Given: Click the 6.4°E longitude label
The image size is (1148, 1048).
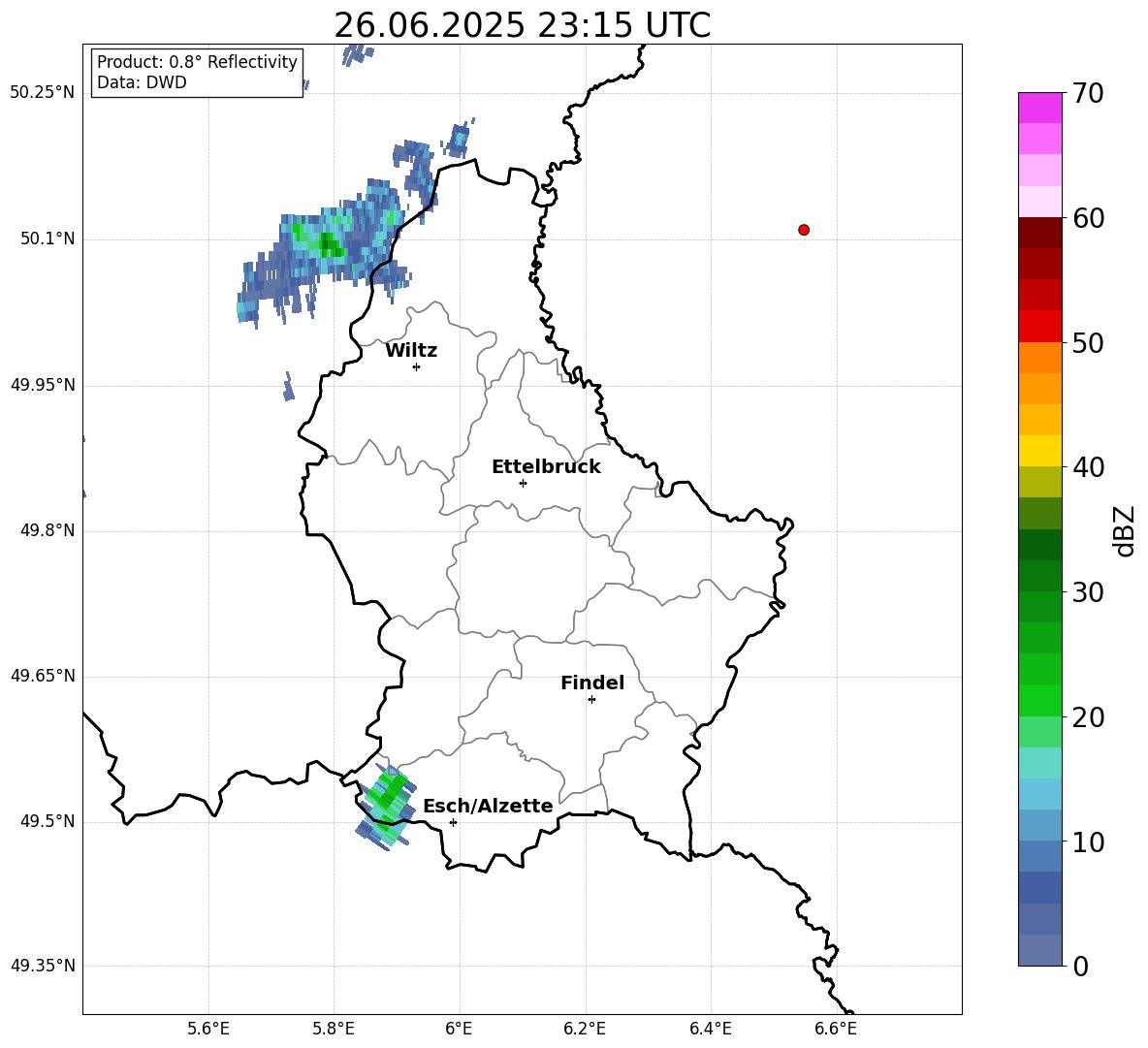Looking at the screenshot, I should (x=710, y=1029).
